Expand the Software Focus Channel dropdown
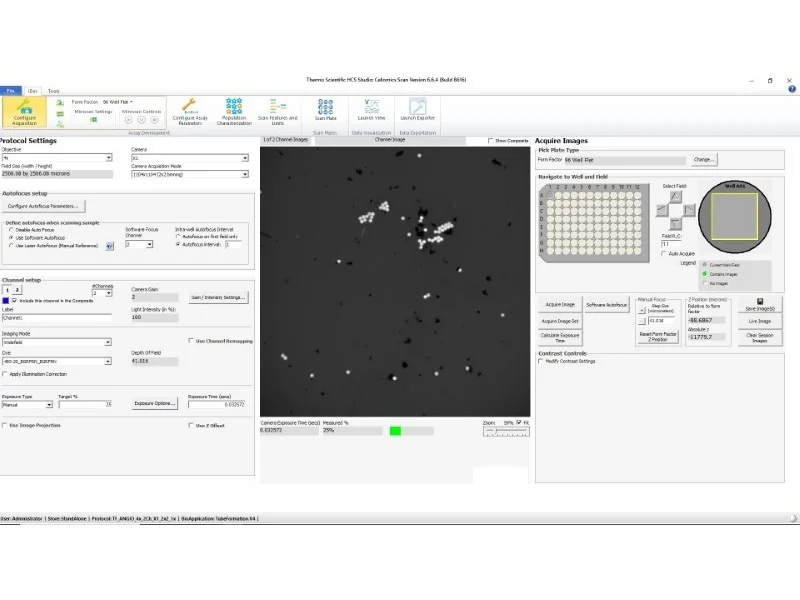 147,243
